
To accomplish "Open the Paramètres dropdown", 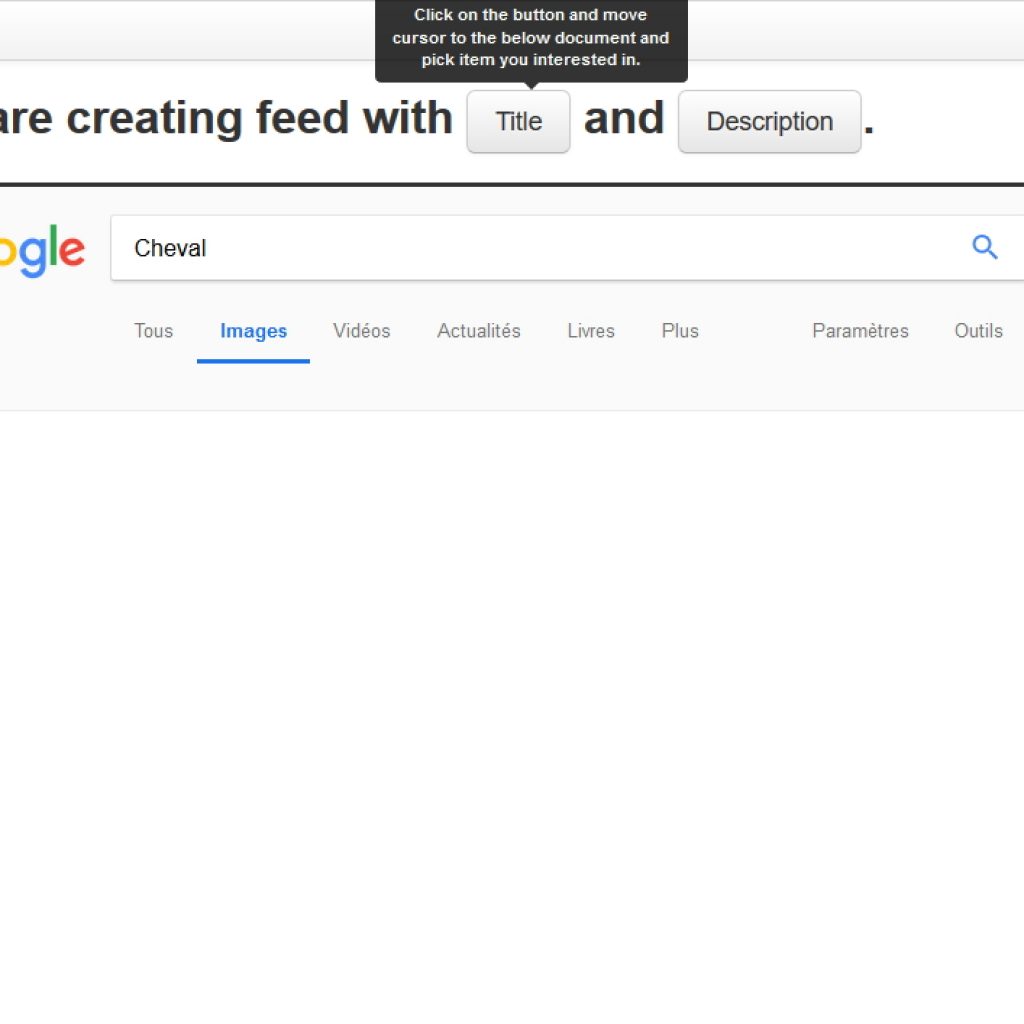I will pyautogui.click(x=860, y=330).
